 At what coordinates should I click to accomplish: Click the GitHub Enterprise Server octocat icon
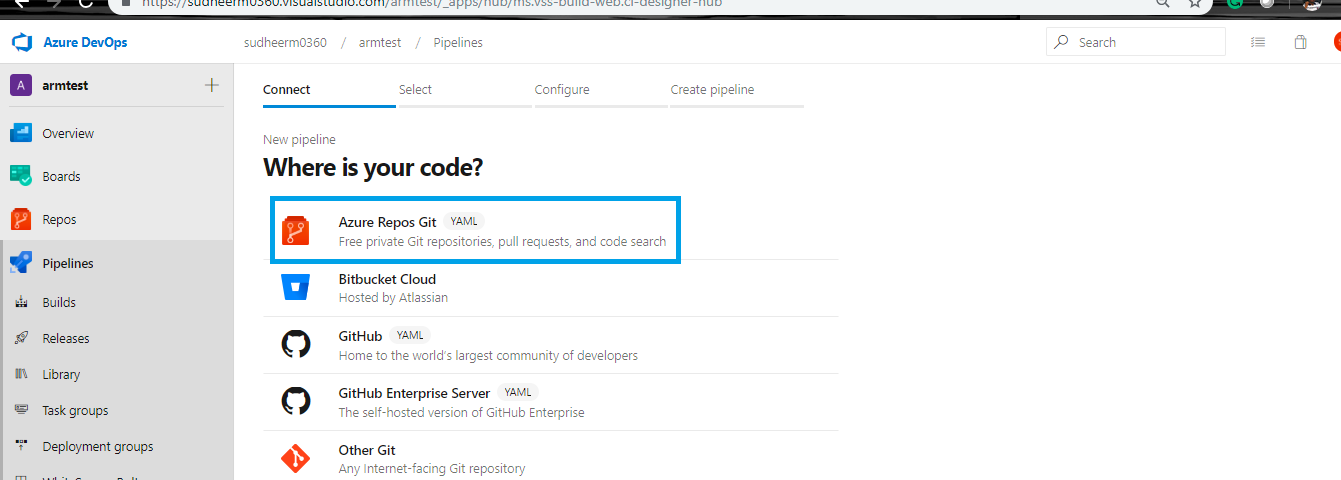[295, 402]
